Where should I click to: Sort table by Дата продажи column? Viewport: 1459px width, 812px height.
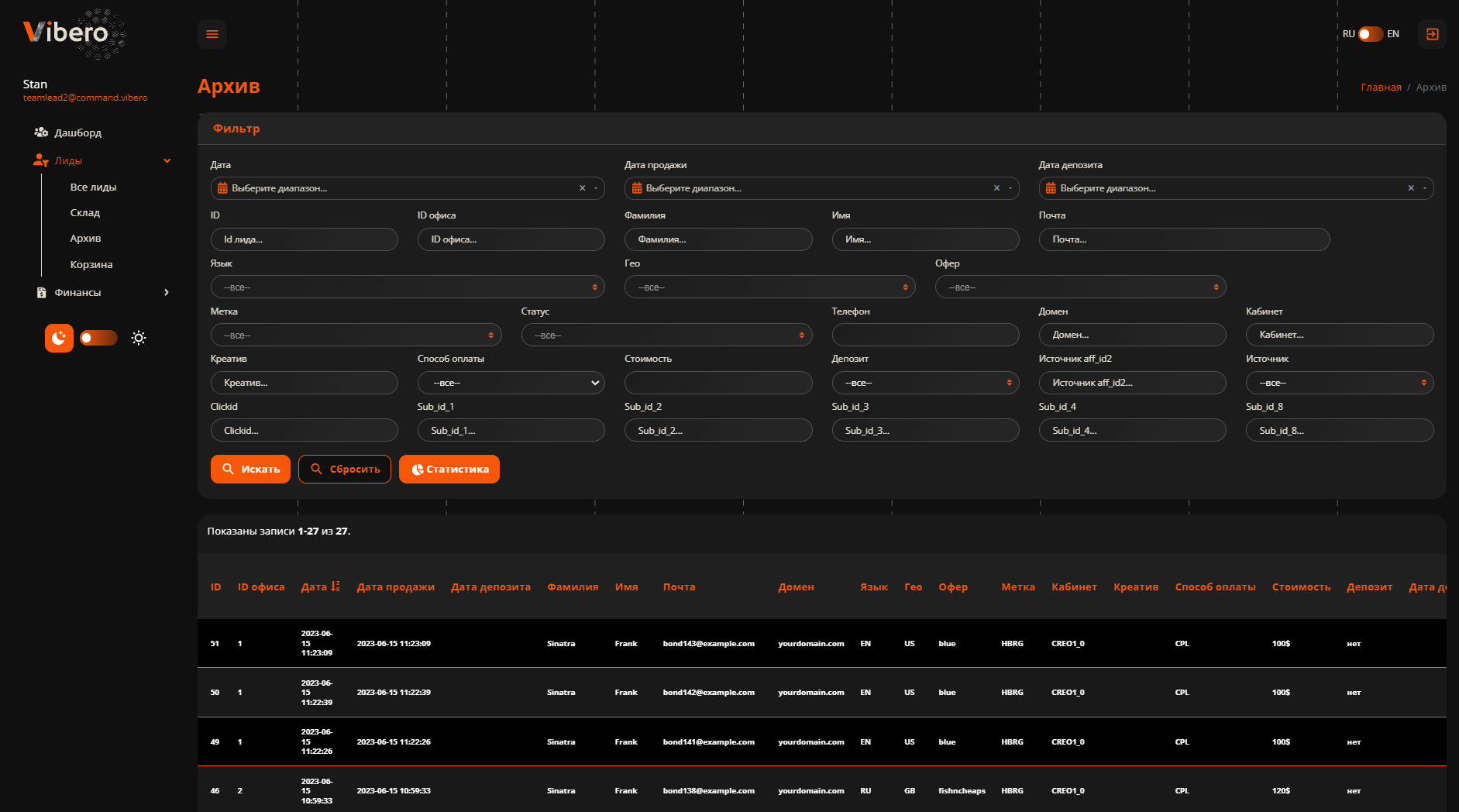[x=395, y=587]
